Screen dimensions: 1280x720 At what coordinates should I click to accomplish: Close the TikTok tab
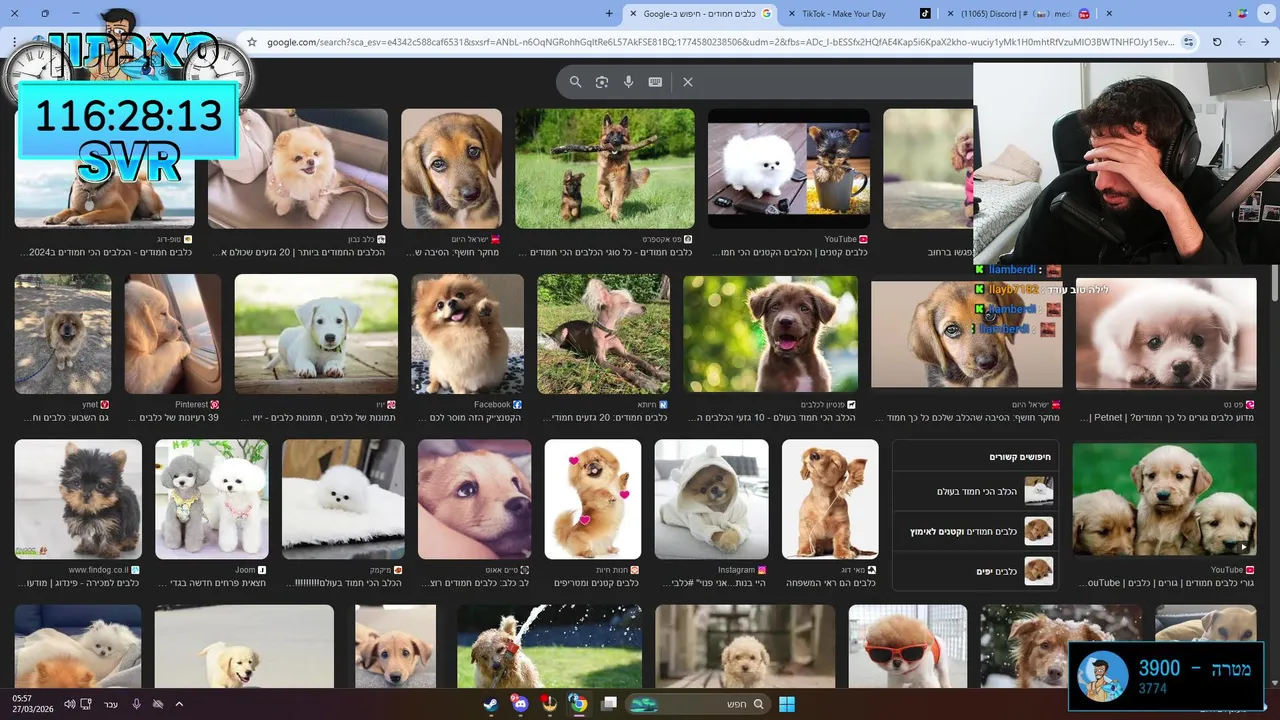(792, 13)
